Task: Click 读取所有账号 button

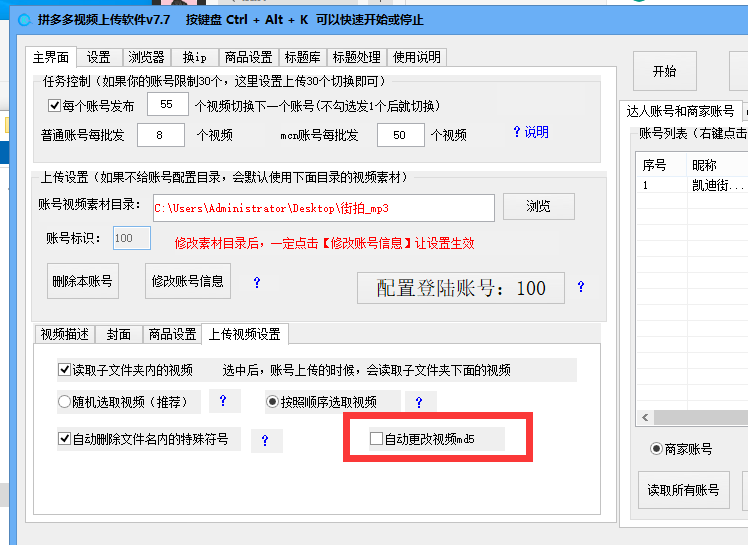Action: coord(684,490)
